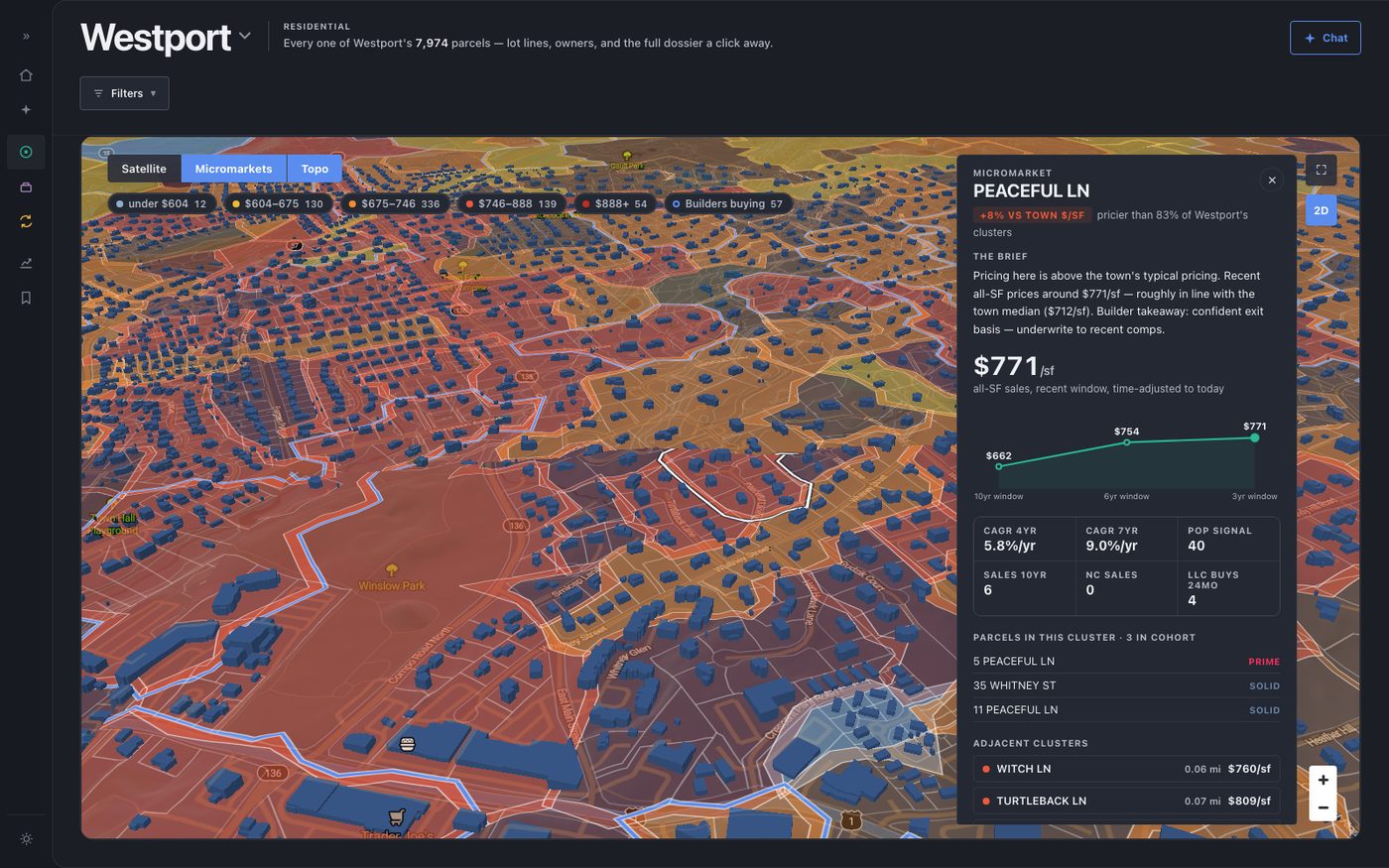Click the US Route 1 shield on map
This screenshot has width=1389, height=868.
[850, 820]
